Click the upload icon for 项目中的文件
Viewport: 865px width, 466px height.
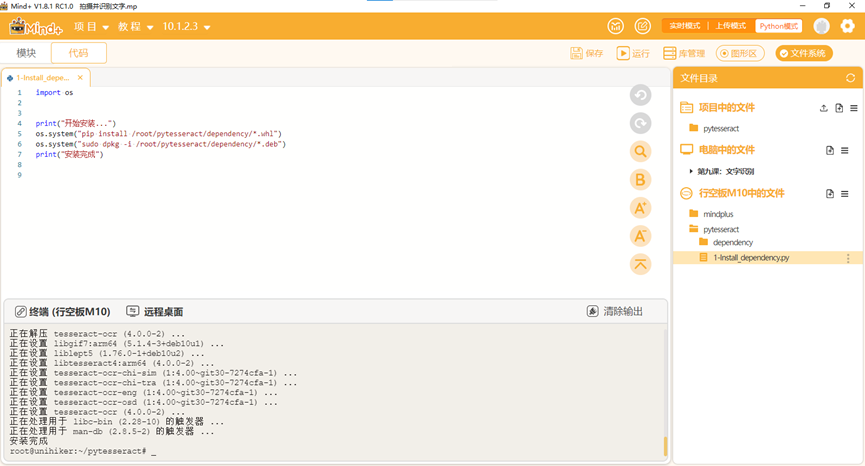coord(824,108)
